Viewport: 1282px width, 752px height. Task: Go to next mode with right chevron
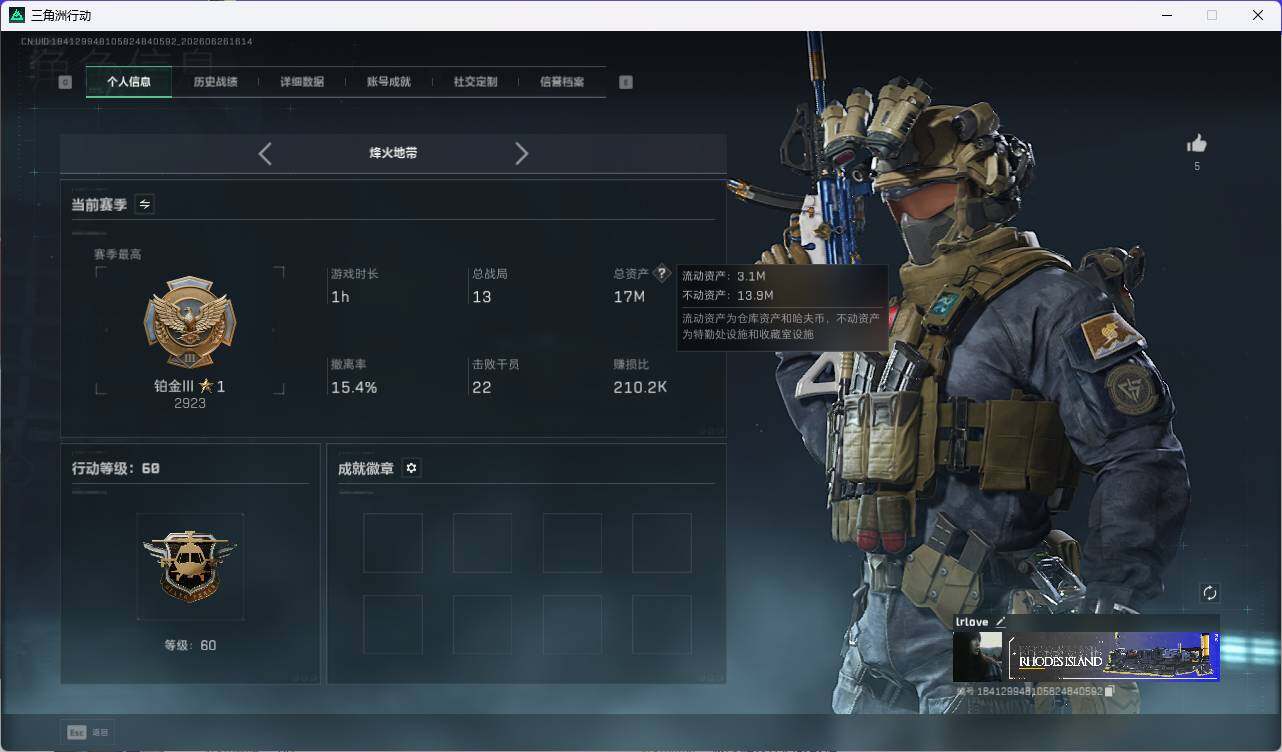click(x=521, y=153)
